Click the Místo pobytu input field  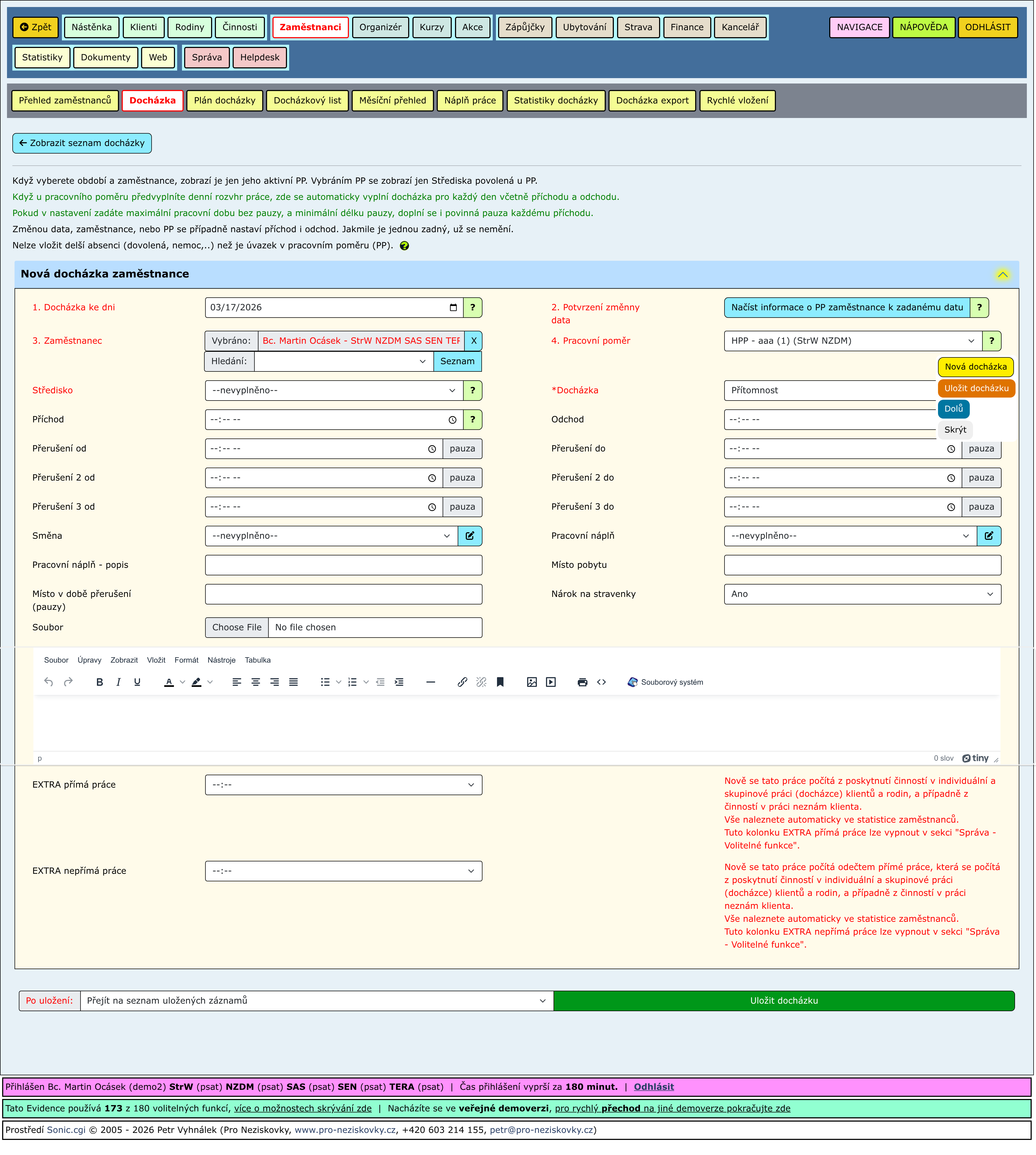tap(862, 565)
